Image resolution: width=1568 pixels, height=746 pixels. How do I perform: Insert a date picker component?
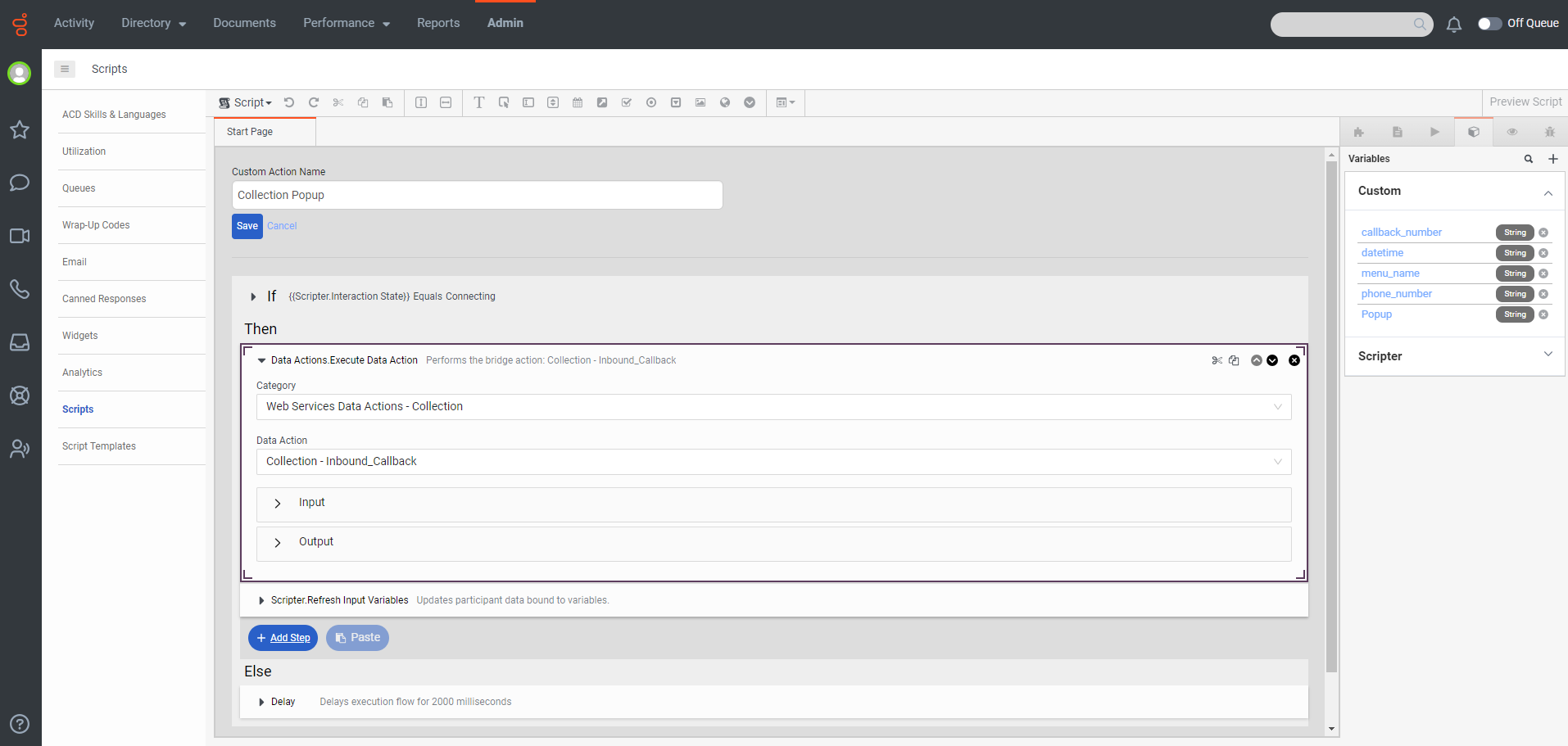(578, 102)
